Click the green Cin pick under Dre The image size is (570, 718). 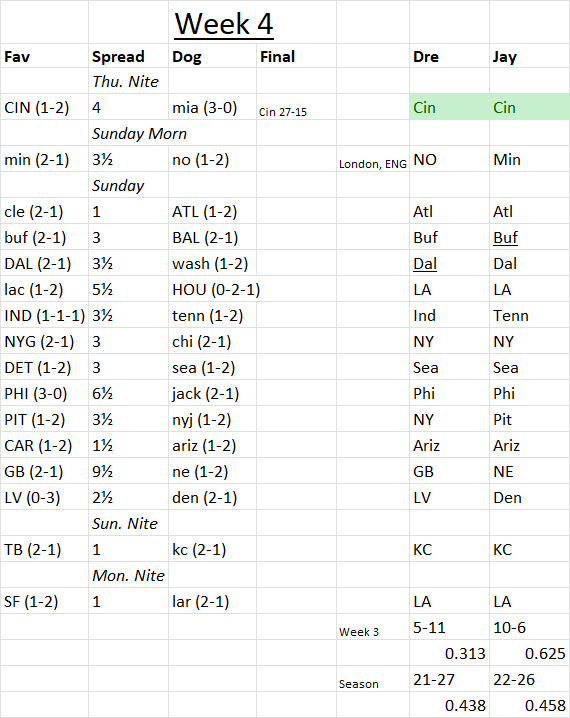pos(449,108)
